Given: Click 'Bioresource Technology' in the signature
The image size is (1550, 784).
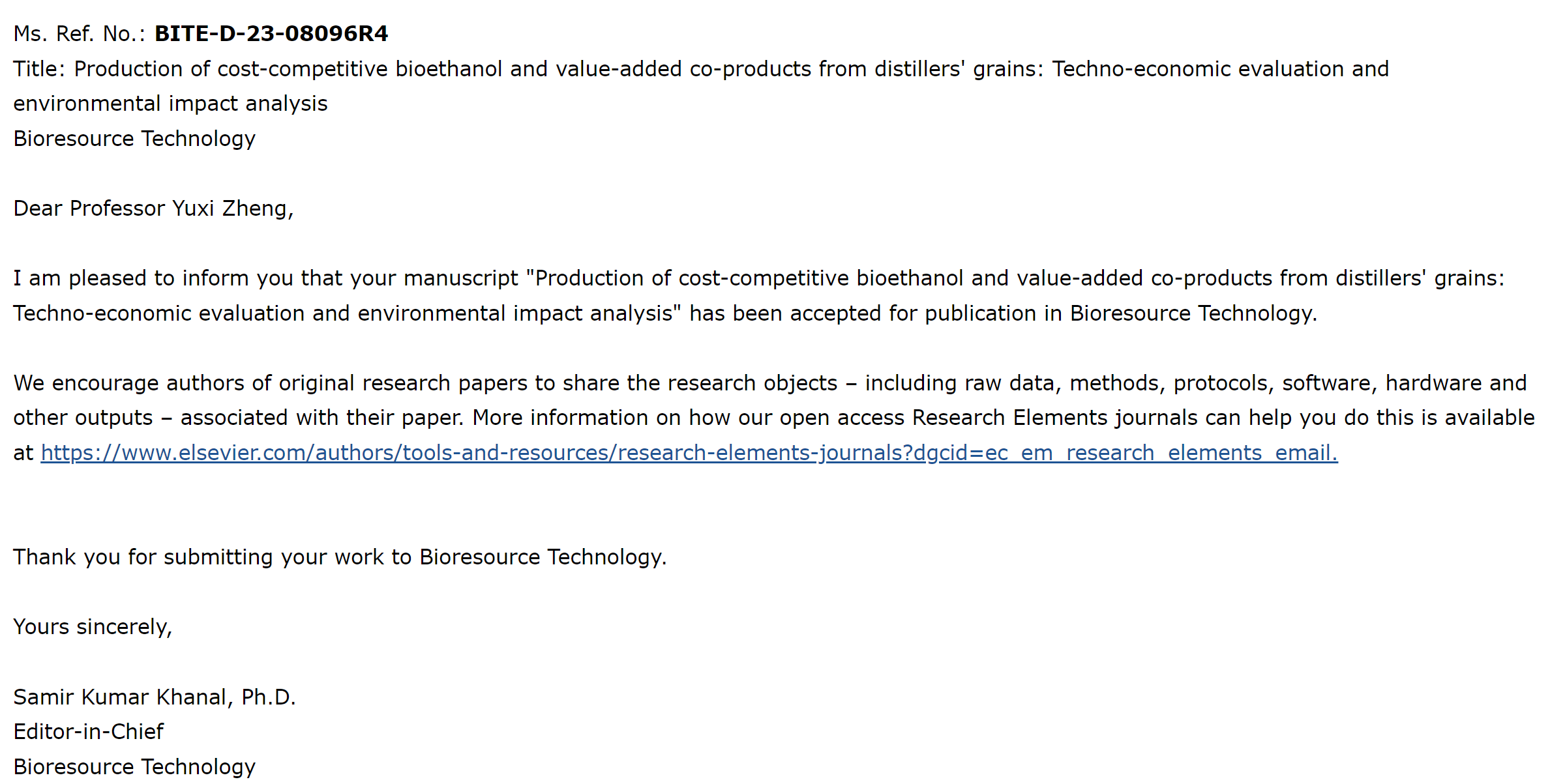Looking at the screenshot, I should [x=134, y=767].
